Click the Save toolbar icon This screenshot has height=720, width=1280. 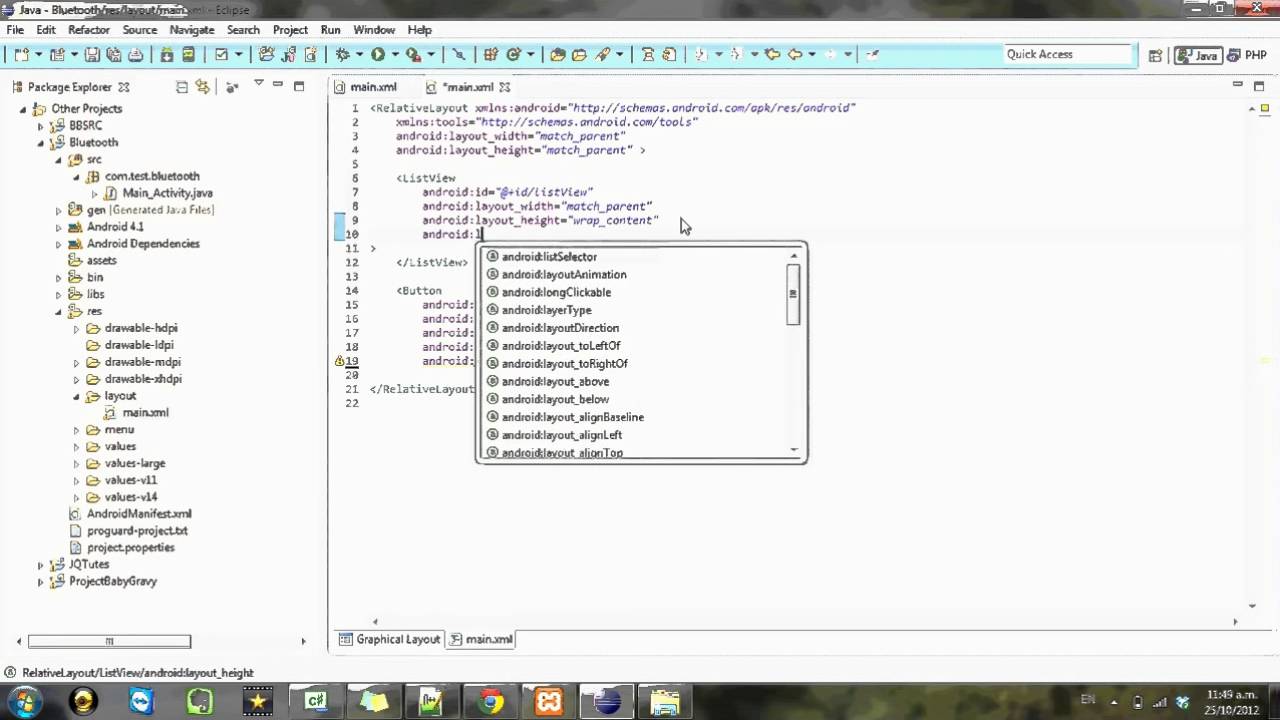(91, 55)
